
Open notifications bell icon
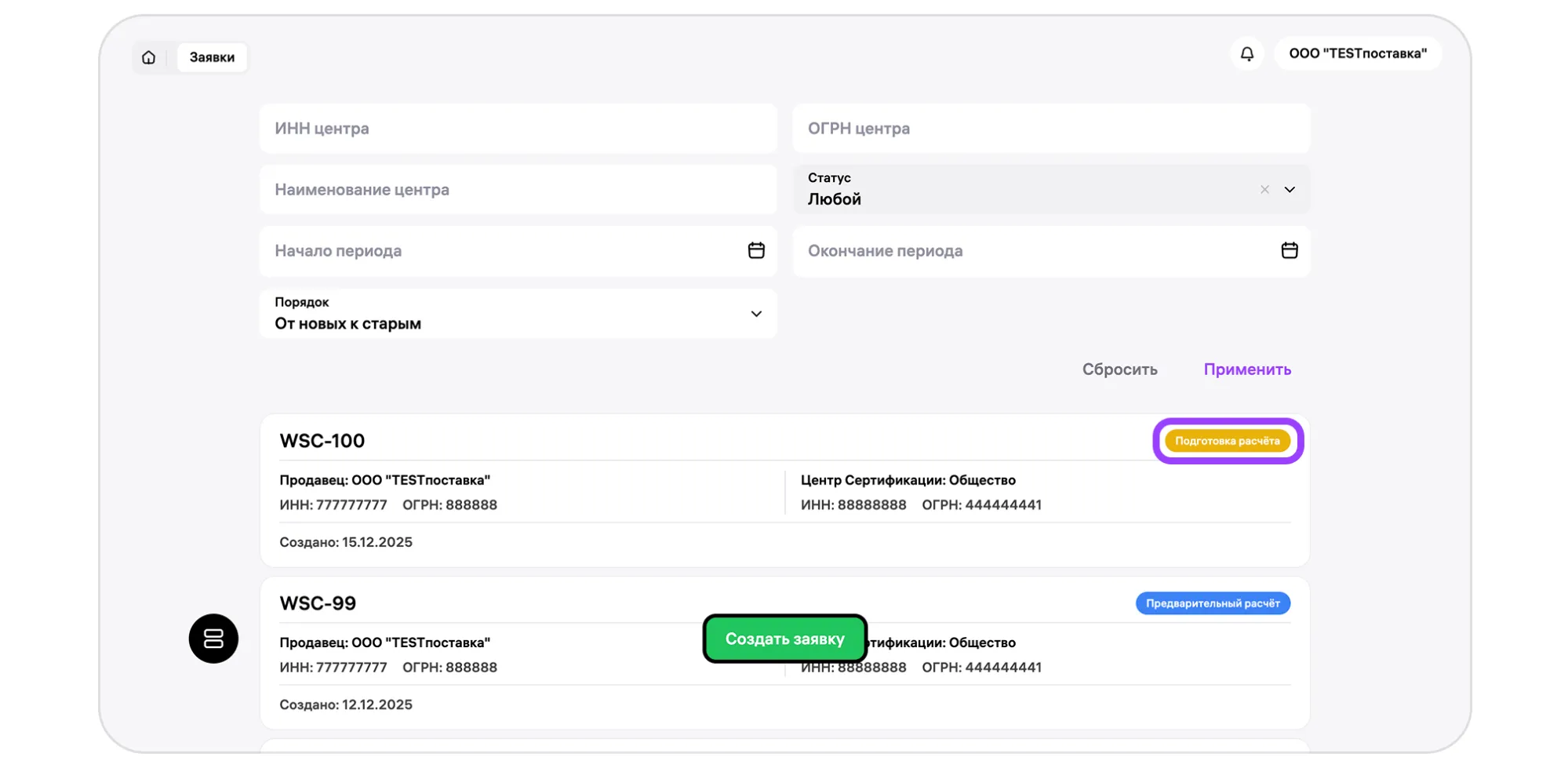[x=1246, y=53]
